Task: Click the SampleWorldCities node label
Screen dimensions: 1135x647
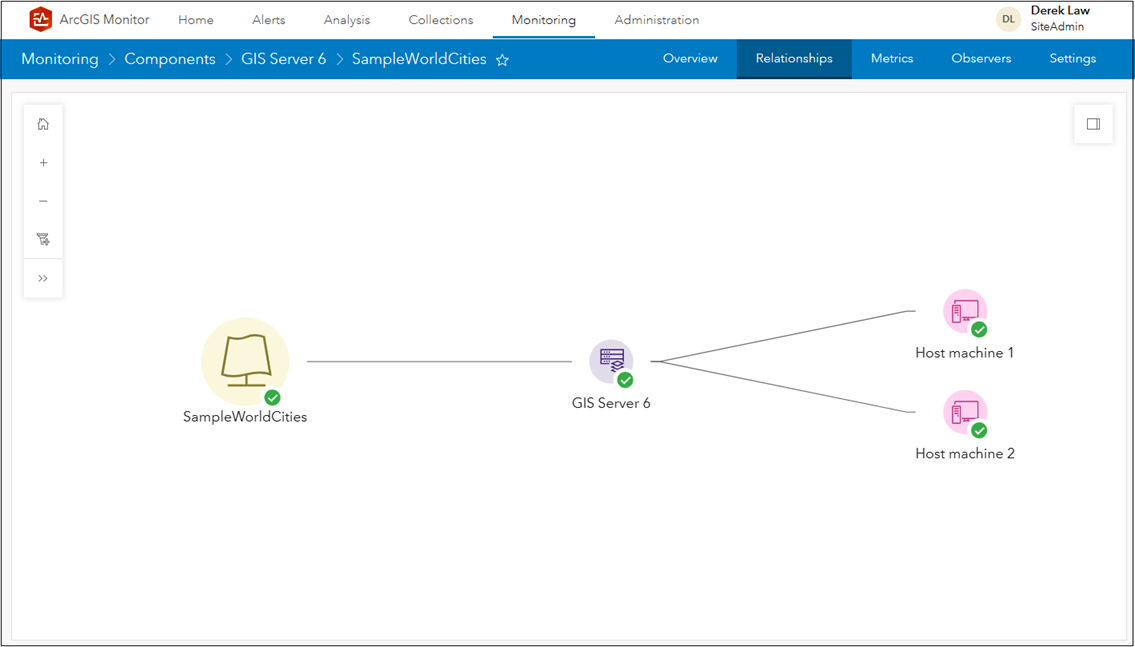Action: pos(245,417)
